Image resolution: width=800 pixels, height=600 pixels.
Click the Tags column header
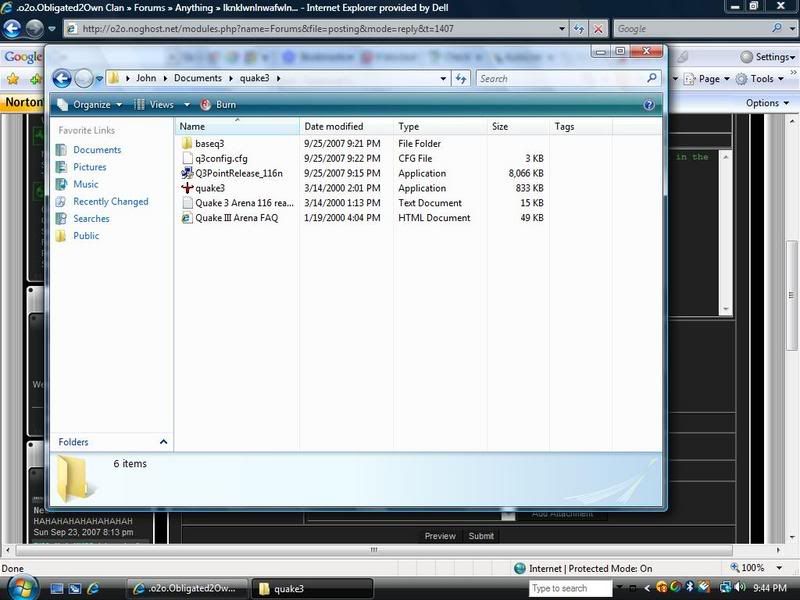click(581, 127)
